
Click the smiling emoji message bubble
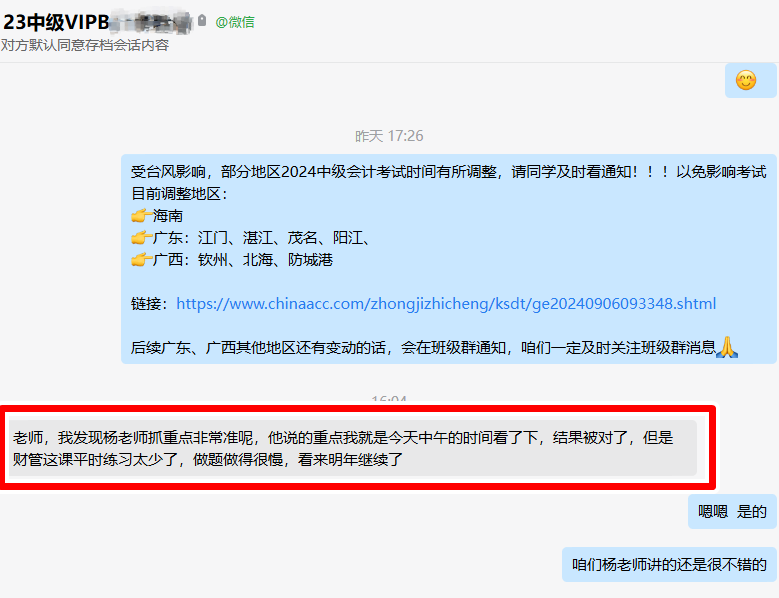point(750,80)
